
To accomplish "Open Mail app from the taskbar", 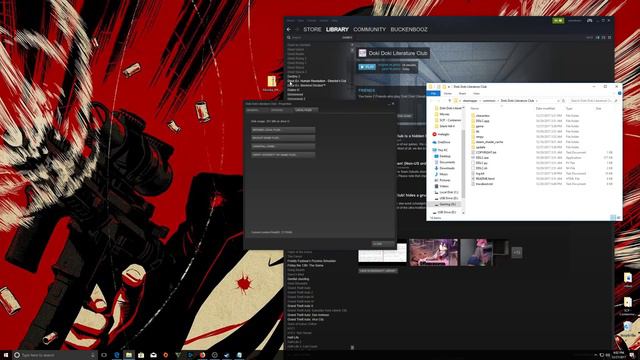I will point(153,355).
